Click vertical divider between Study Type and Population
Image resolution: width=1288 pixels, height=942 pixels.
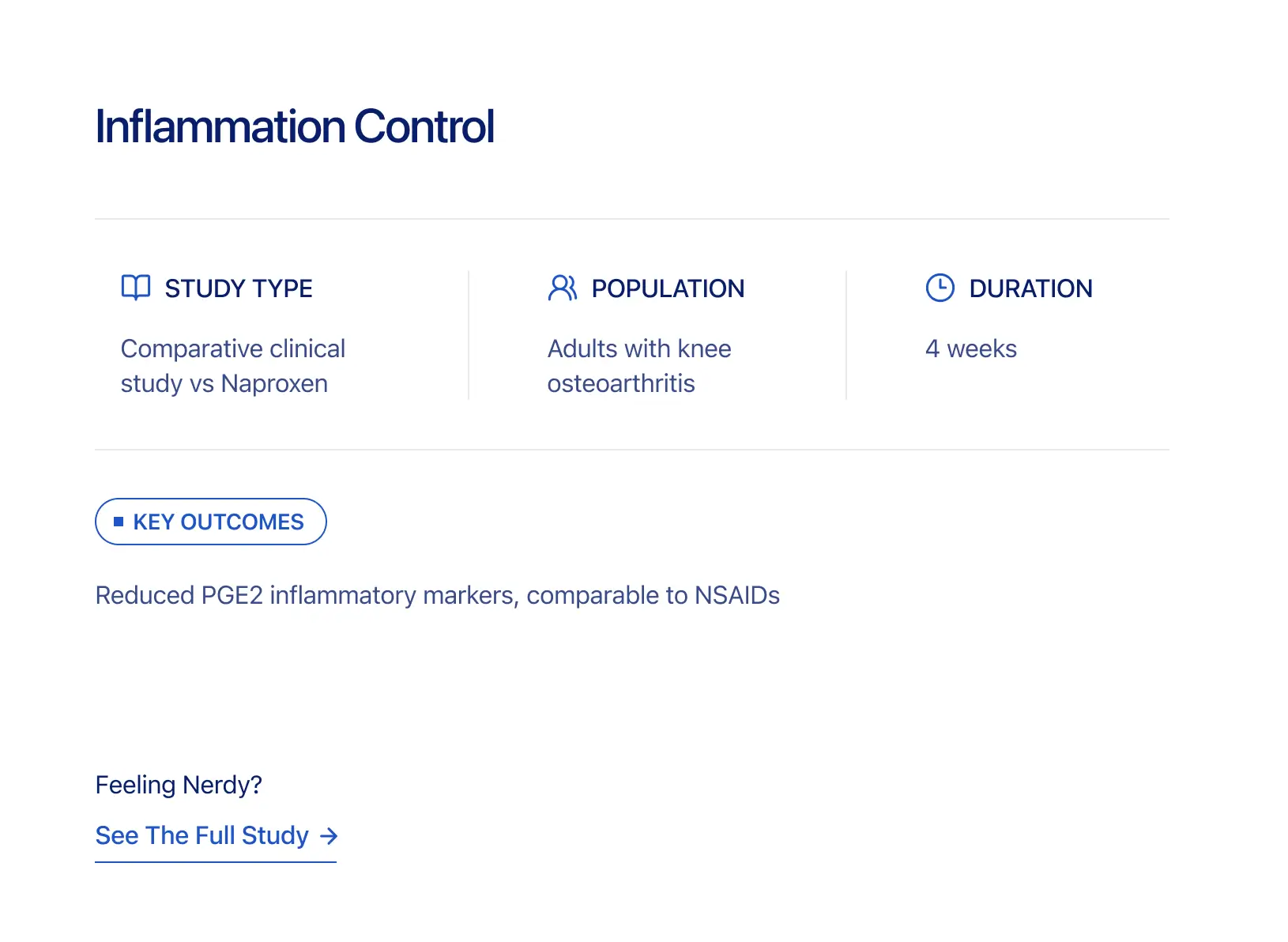(x=469, y=335)
